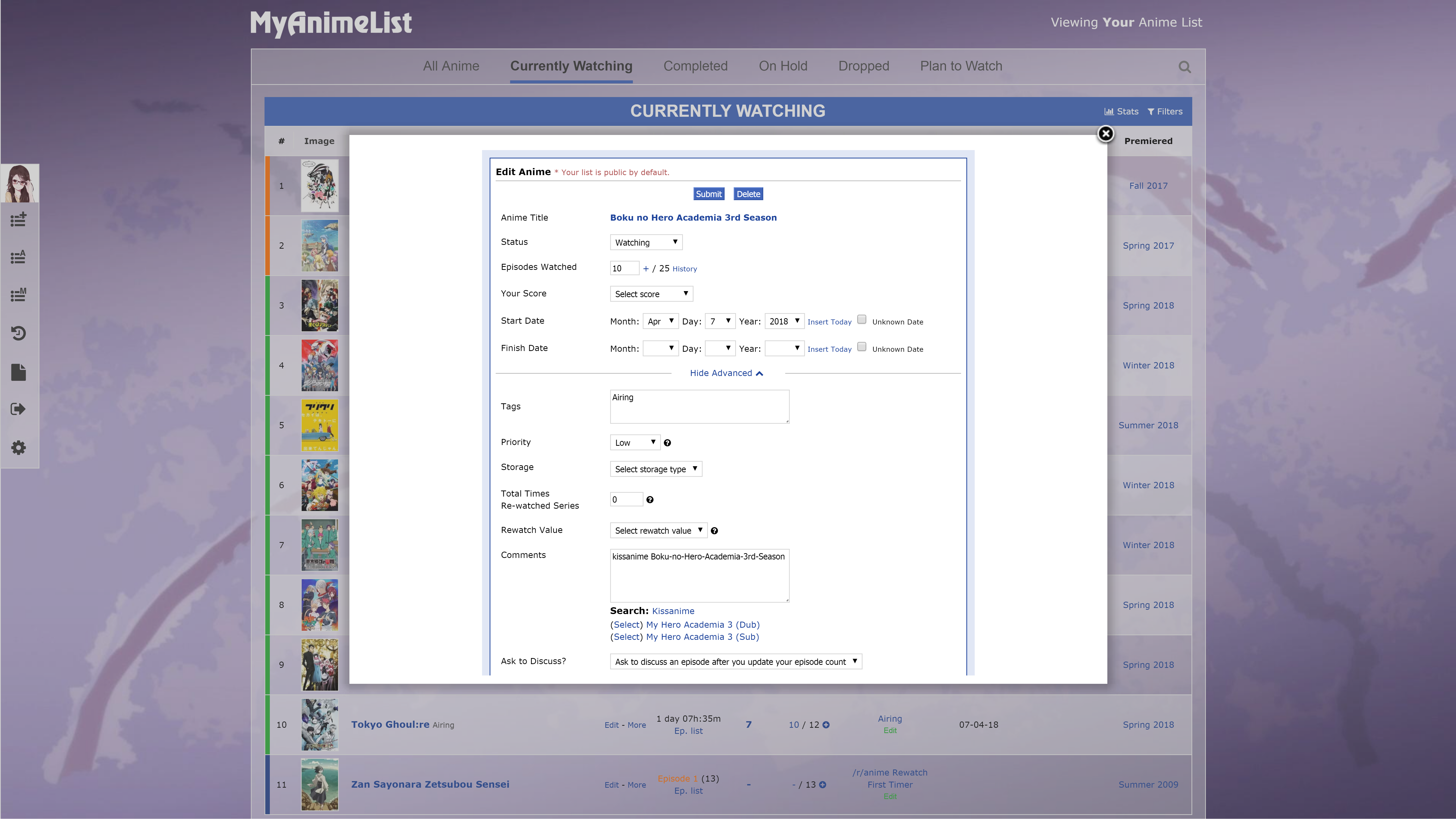Click Rewatch Value help icon
Image resolution: width=1456 pixels, height=819 pixels.
[714, 531]
